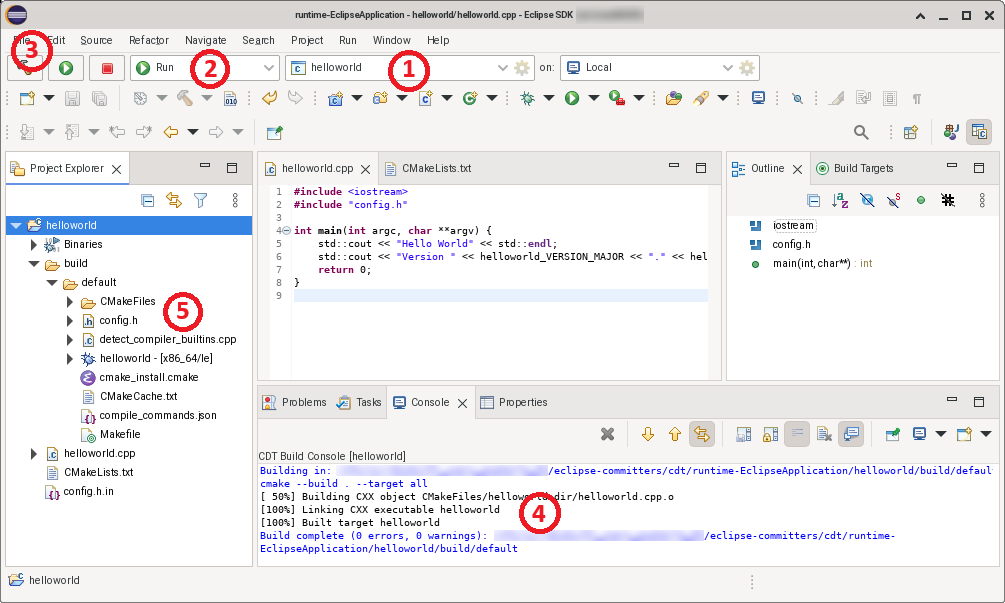Toggle Mark Occurrences toolbar icon
Viewport: 1005px width, 603px height.
pyautogui.click(x=836, y=98)
